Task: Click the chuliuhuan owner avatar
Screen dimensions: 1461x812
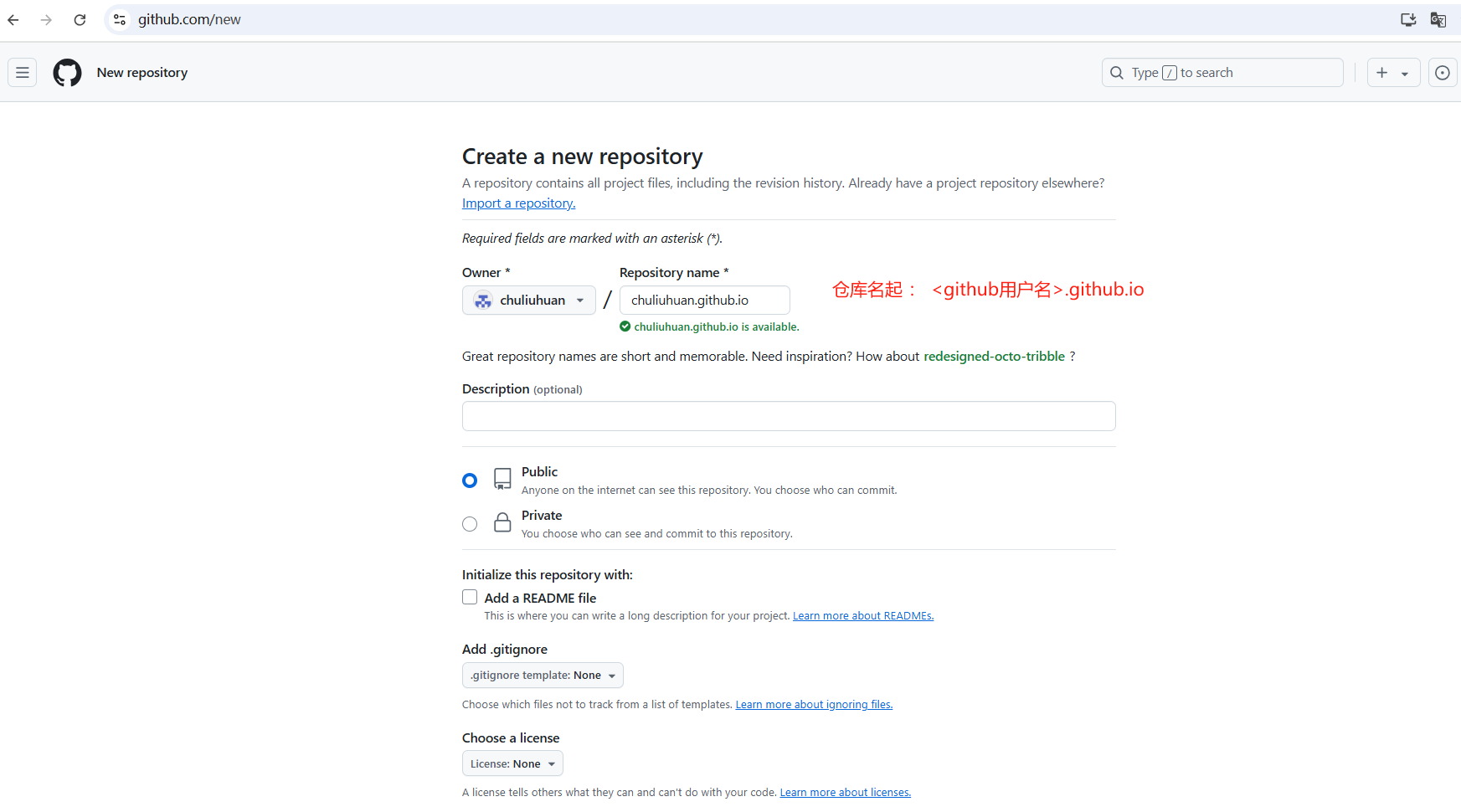Action: pyautogui.click(x=483, y=301)
